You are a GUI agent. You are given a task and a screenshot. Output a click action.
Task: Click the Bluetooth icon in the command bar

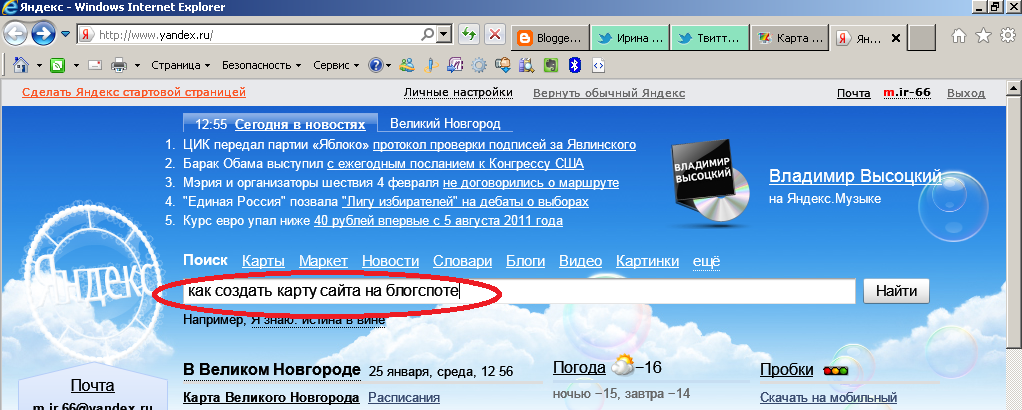[574, 65]
